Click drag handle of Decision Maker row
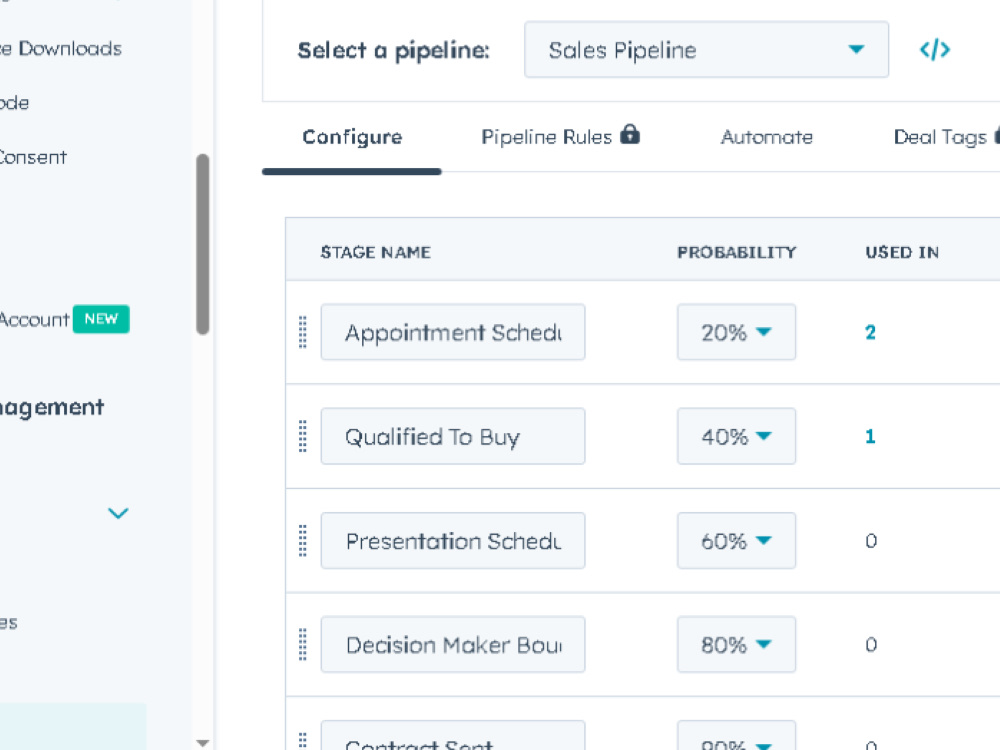The width and height of the screenshot is (1000, 750). pyautogui.click(x=303, y=644)
